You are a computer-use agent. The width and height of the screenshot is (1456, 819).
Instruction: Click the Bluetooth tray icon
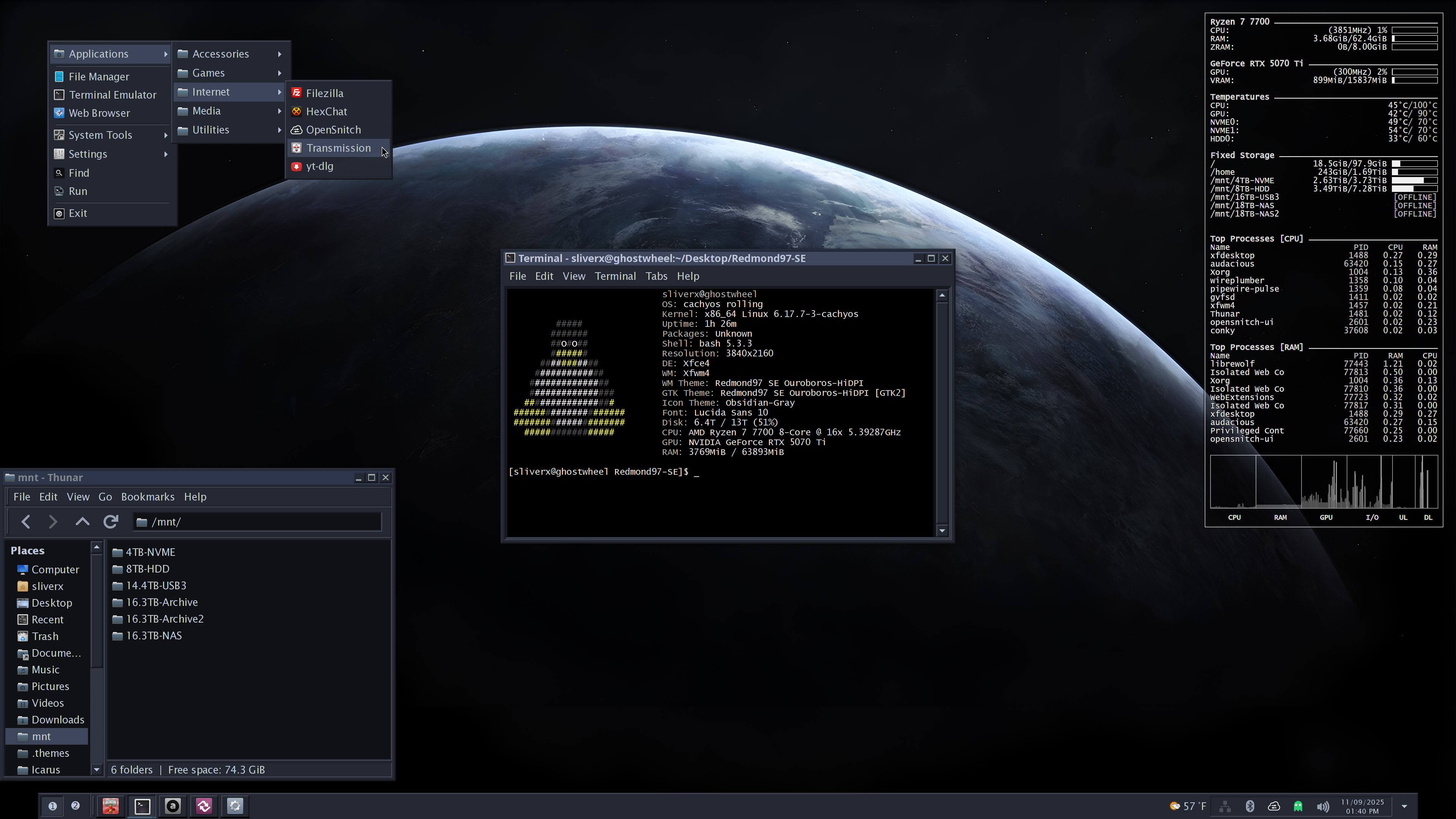click(x=1250, y=806)
